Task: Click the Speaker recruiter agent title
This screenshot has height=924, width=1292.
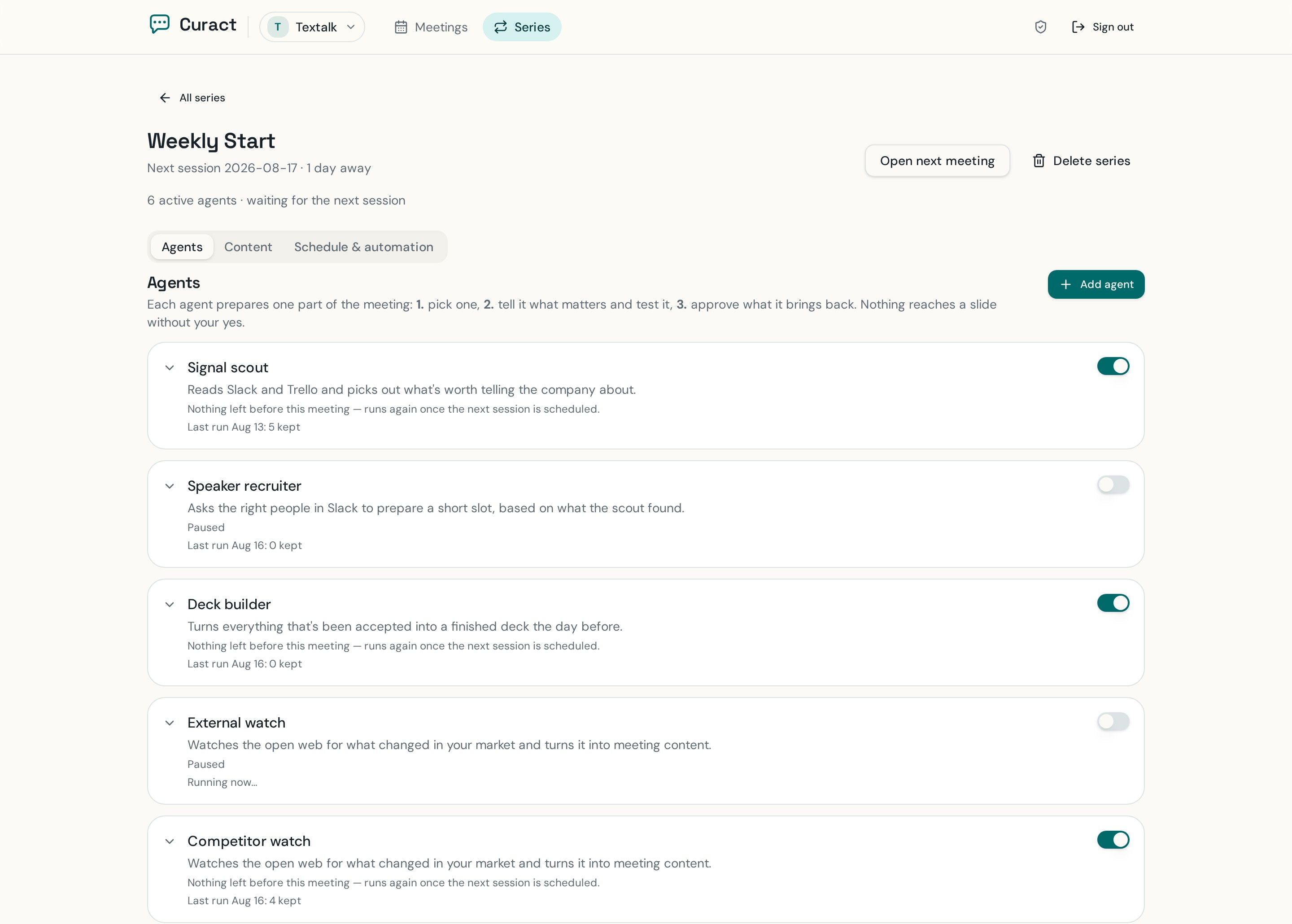Action: tap(244, 486)
